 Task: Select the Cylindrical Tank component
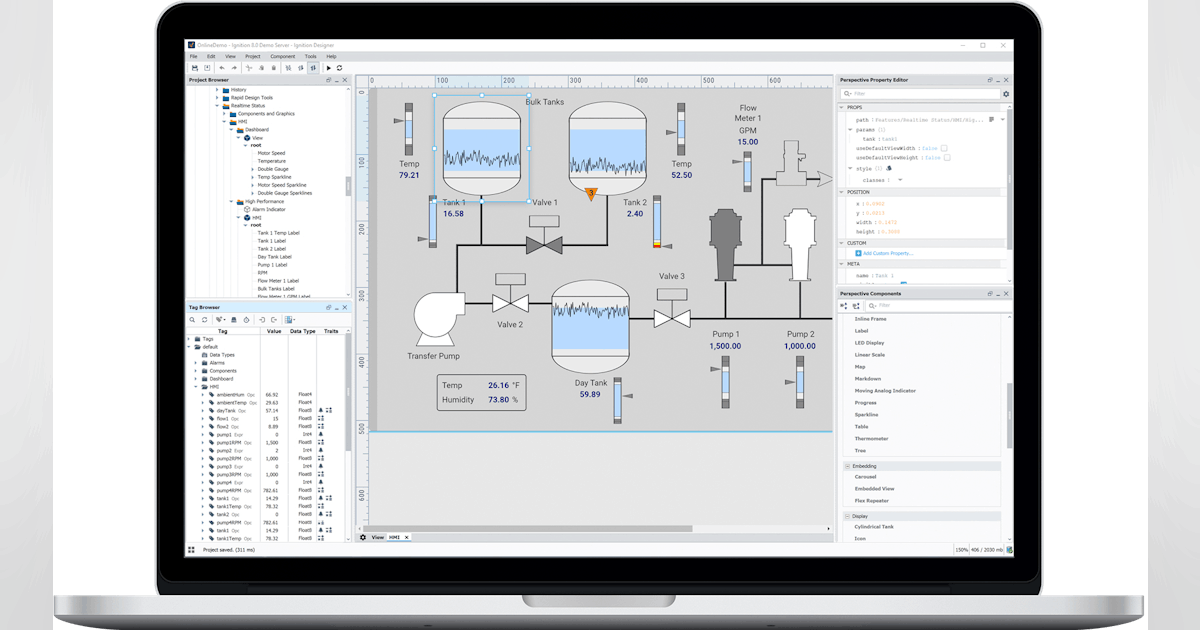(x=873, y=526)
